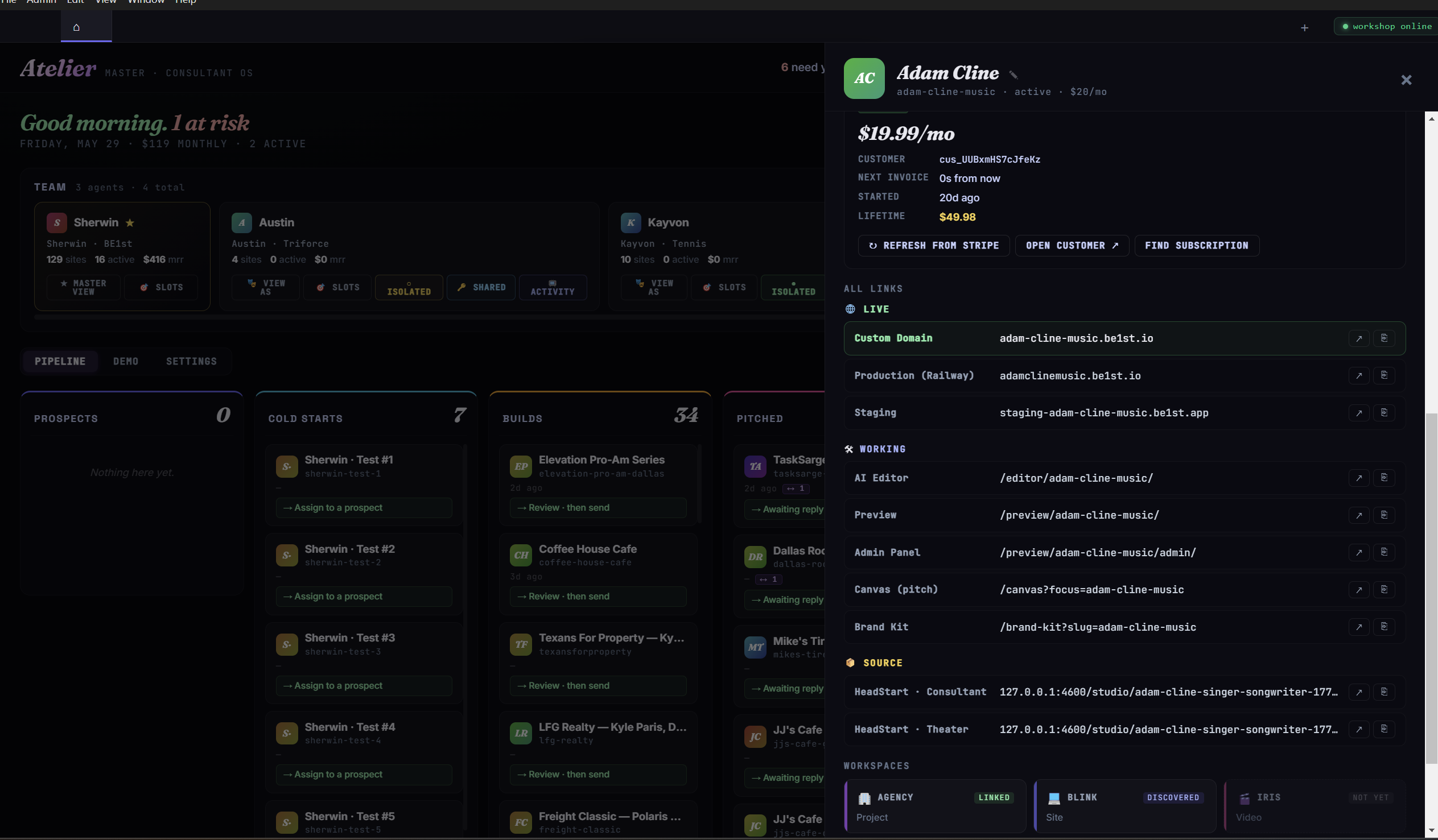Open Austin's Slots button
The image size is (1438, 840).
(338, 287)
